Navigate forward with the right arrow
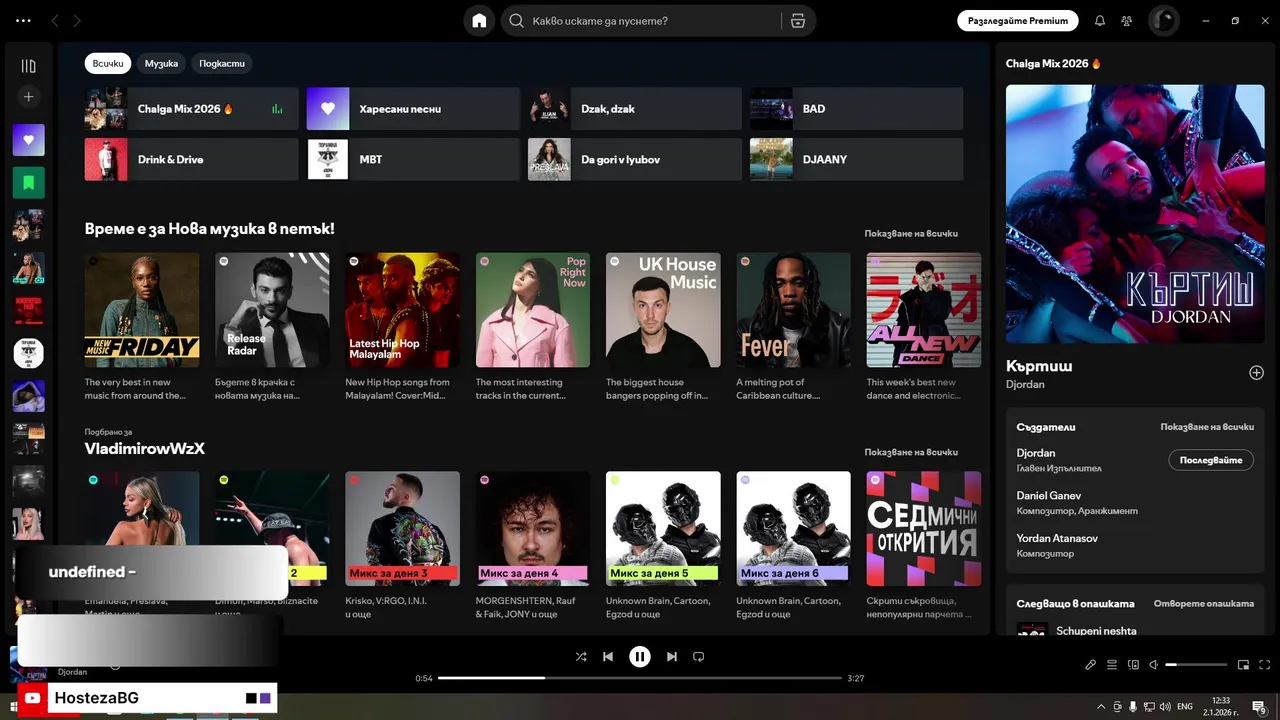1280x720 pixels. 77,20
